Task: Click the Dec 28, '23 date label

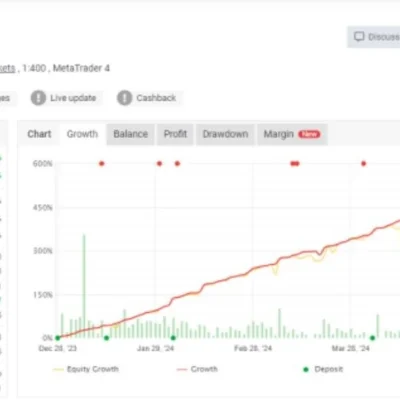Action: 58,349
